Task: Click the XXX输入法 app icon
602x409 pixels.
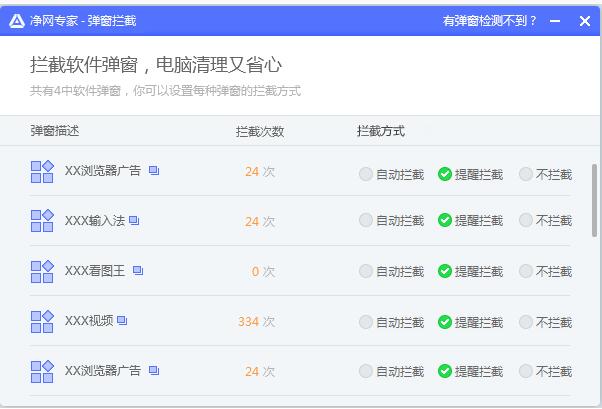Action: 42,221
